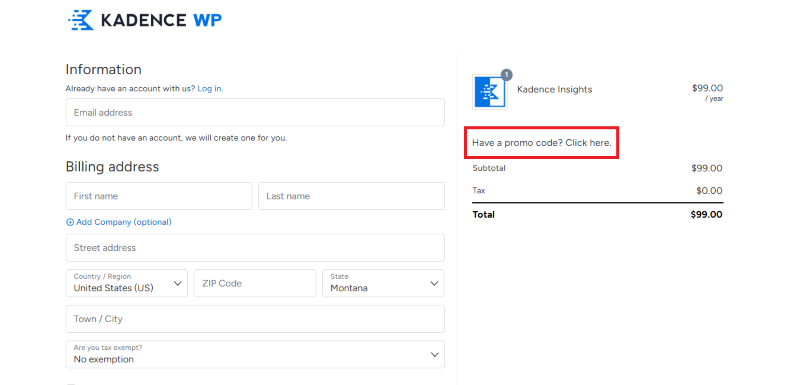Click the quantity badge on Kadence Insights
Screen dimensions: 800x385
[x=506, y=75]
